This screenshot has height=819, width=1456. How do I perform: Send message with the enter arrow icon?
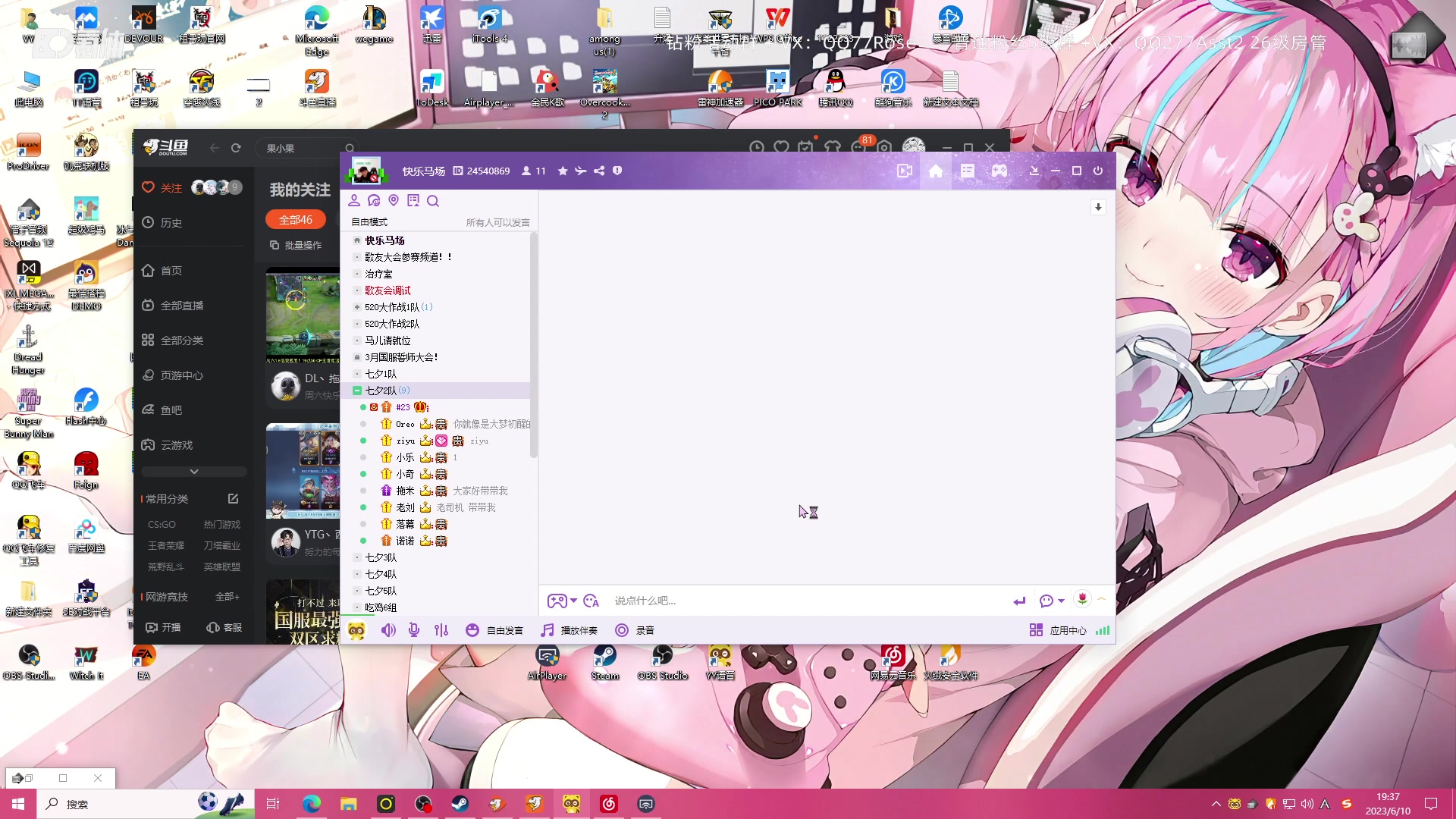click(1019, 601)
